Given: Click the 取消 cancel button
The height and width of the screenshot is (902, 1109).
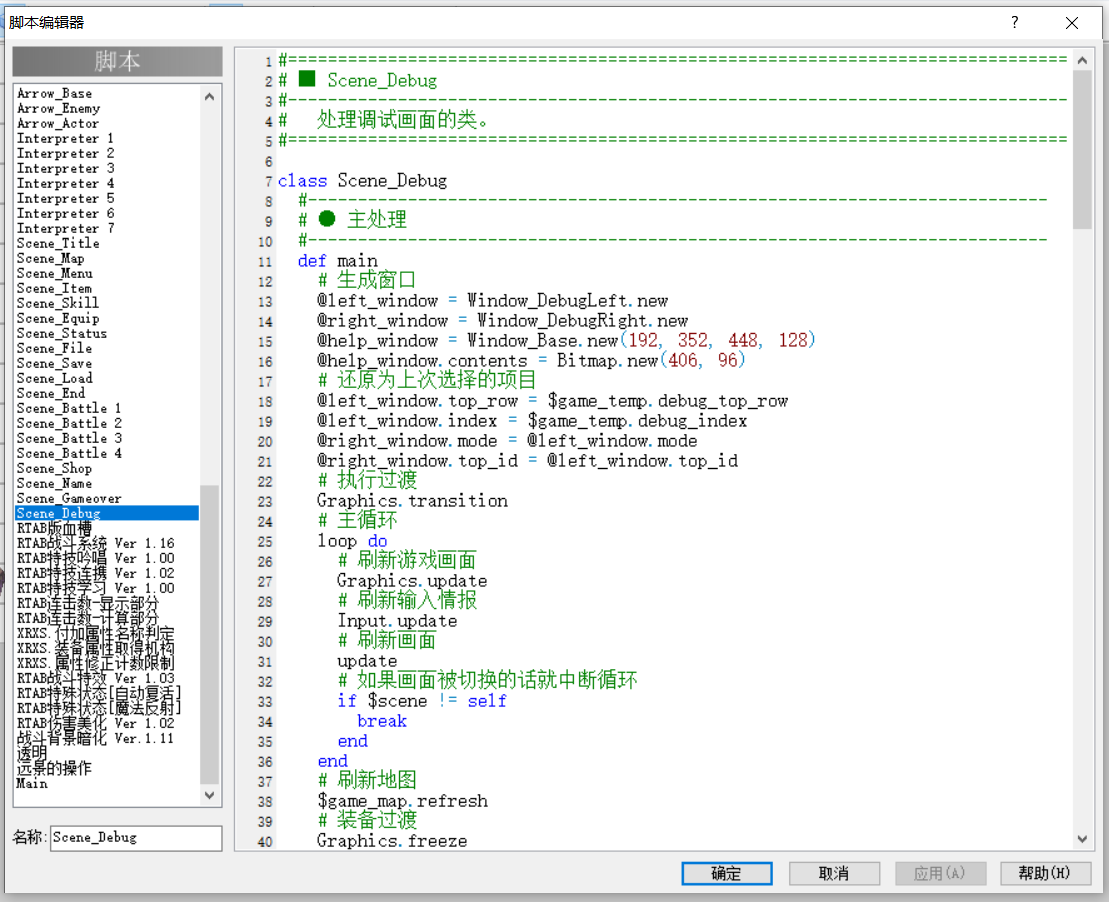Looking at the screenshot, I should tap(834, 874).
